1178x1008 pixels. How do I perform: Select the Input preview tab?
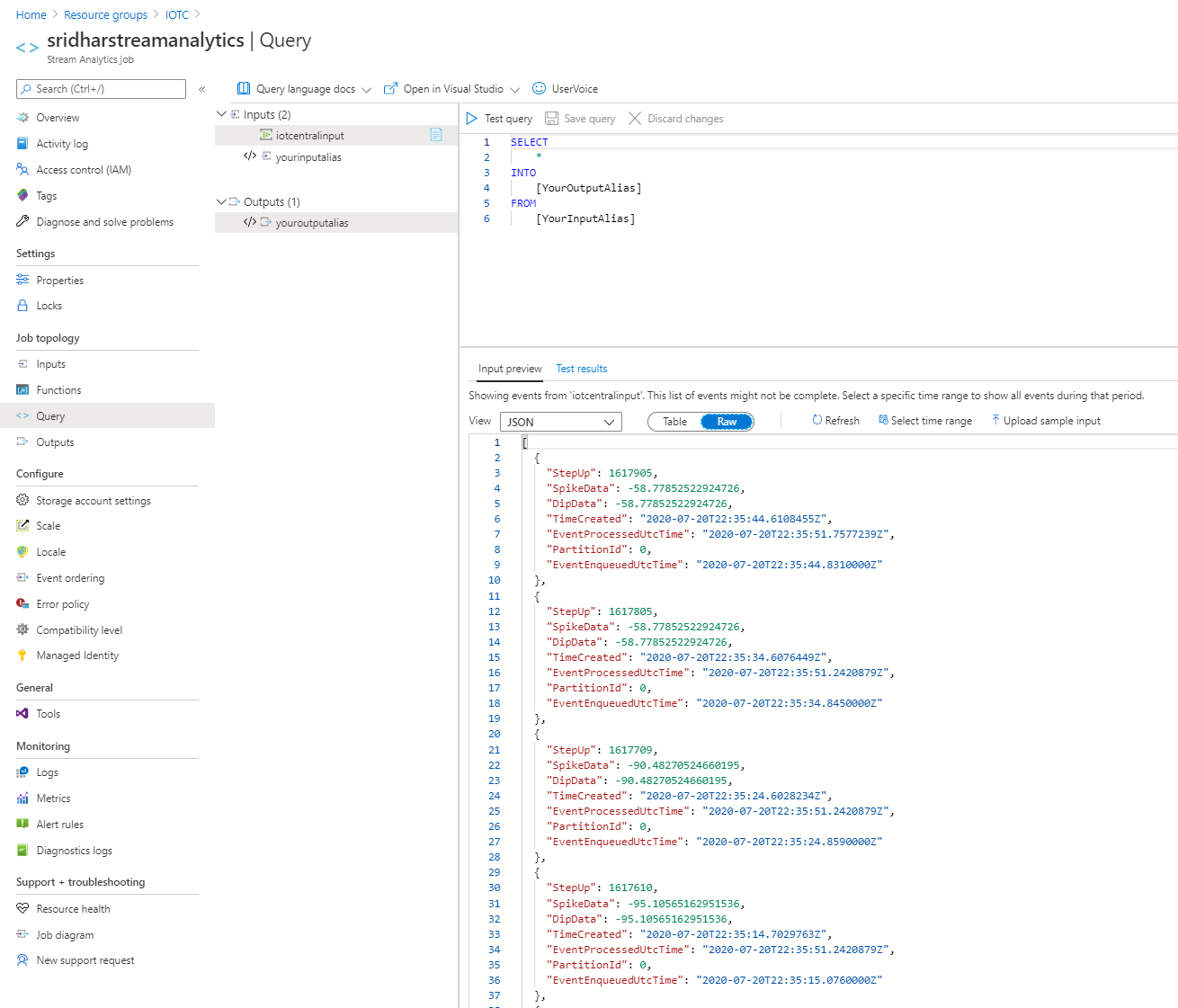coord(509,369)
